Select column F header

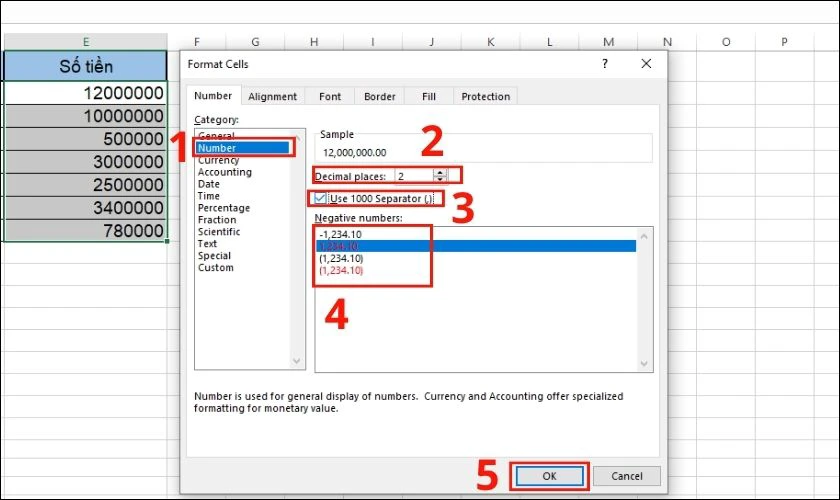(197, 42)
